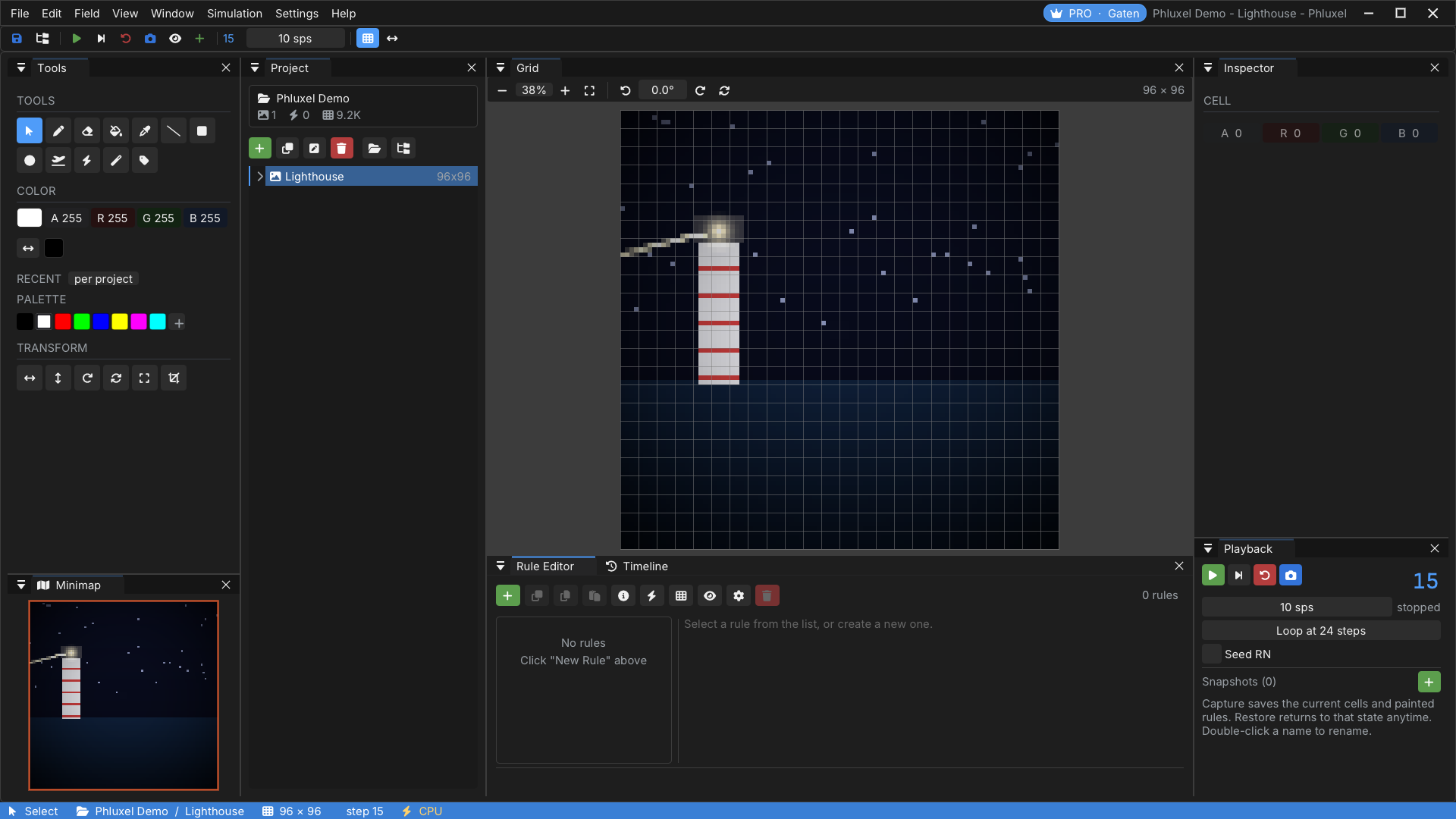Open the Settings menu
1456x819 pixels.
point(297,14)
